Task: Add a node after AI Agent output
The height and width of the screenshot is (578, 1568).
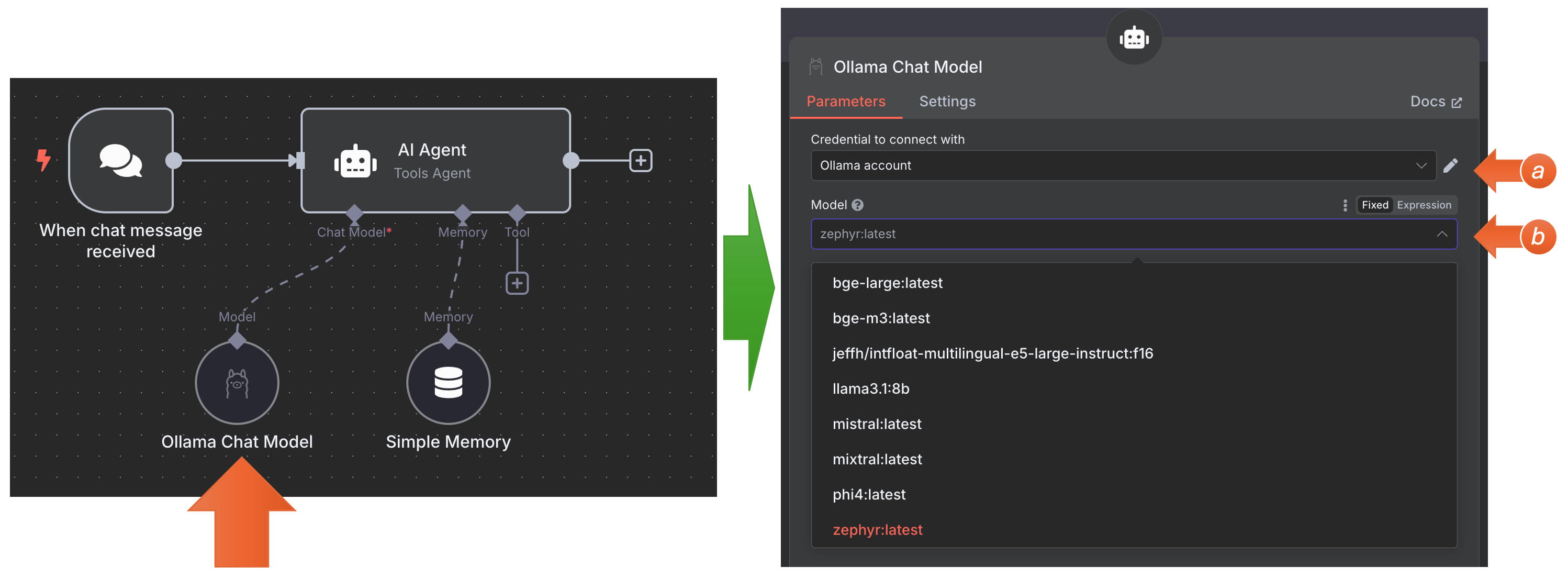Action: coord(641,161)
